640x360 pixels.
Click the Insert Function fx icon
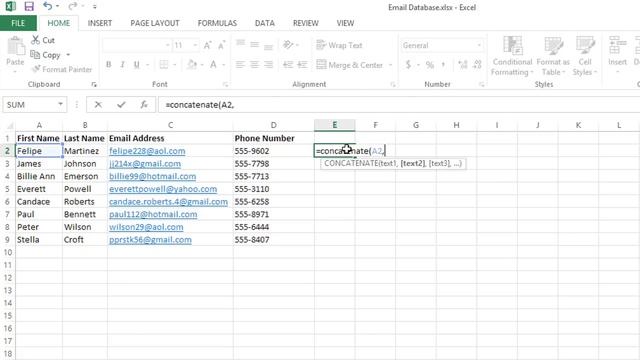pos(144,105)
